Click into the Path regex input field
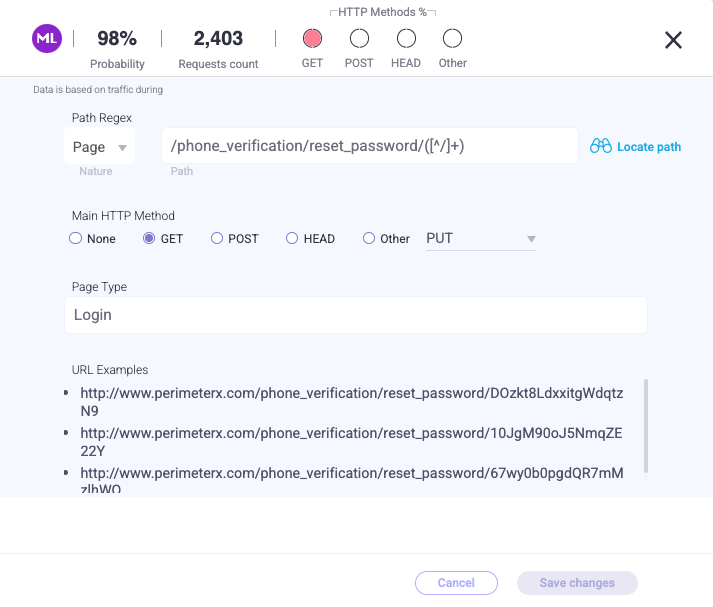This screenshot has width=713, height=607. click(369, 146)
